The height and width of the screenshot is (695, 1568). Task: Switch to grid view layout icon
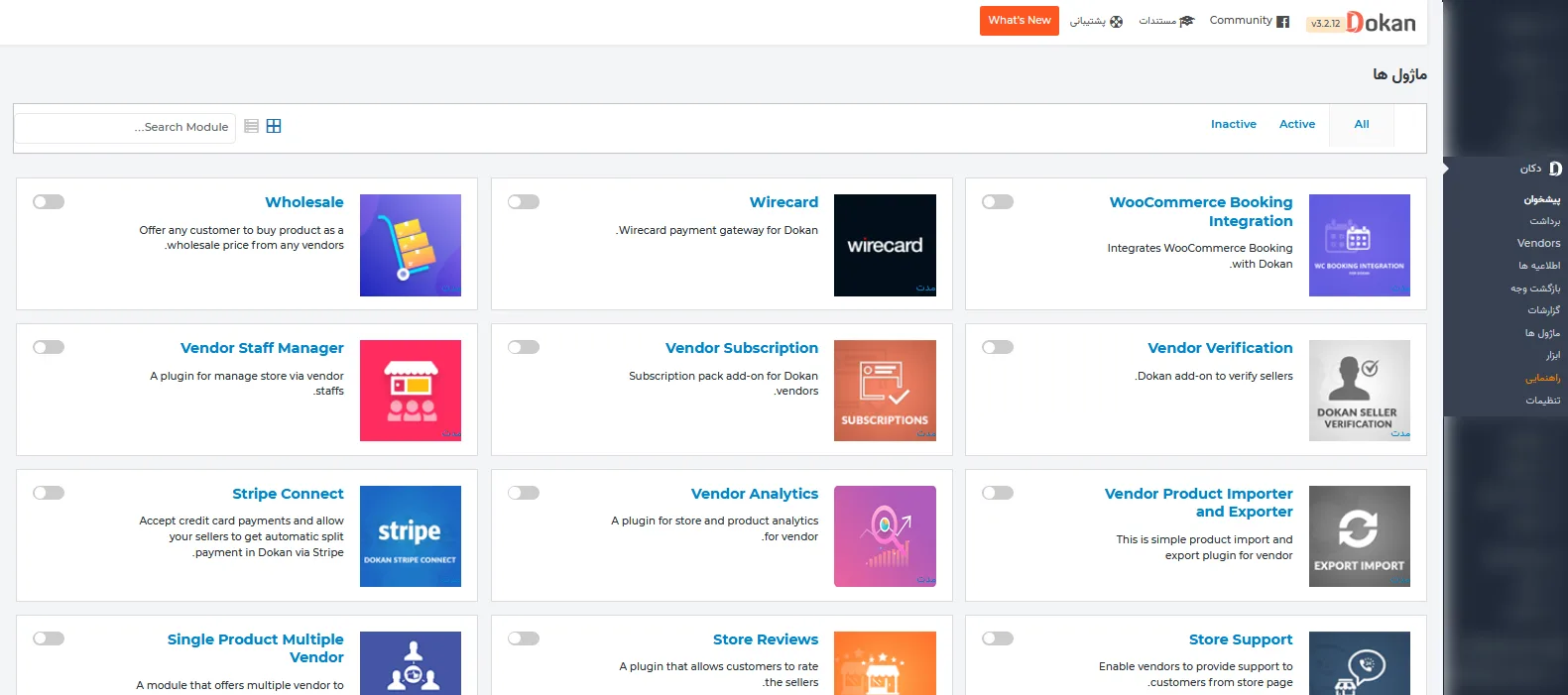274,126
